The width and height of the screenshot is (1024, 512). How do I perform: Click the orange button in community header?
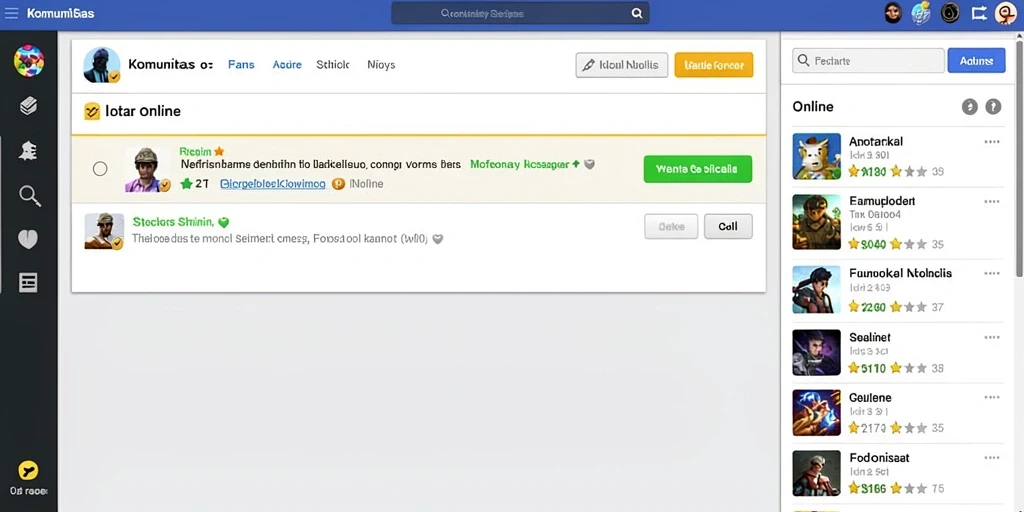point(714,65)
